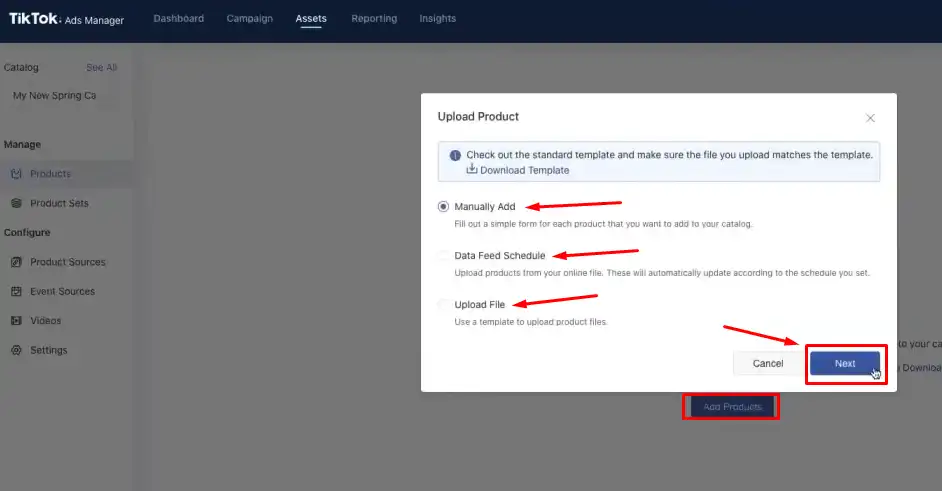Click the Download Template link
Screen dimensions: 942x491
pyautogui.click(x=524, y=170)
